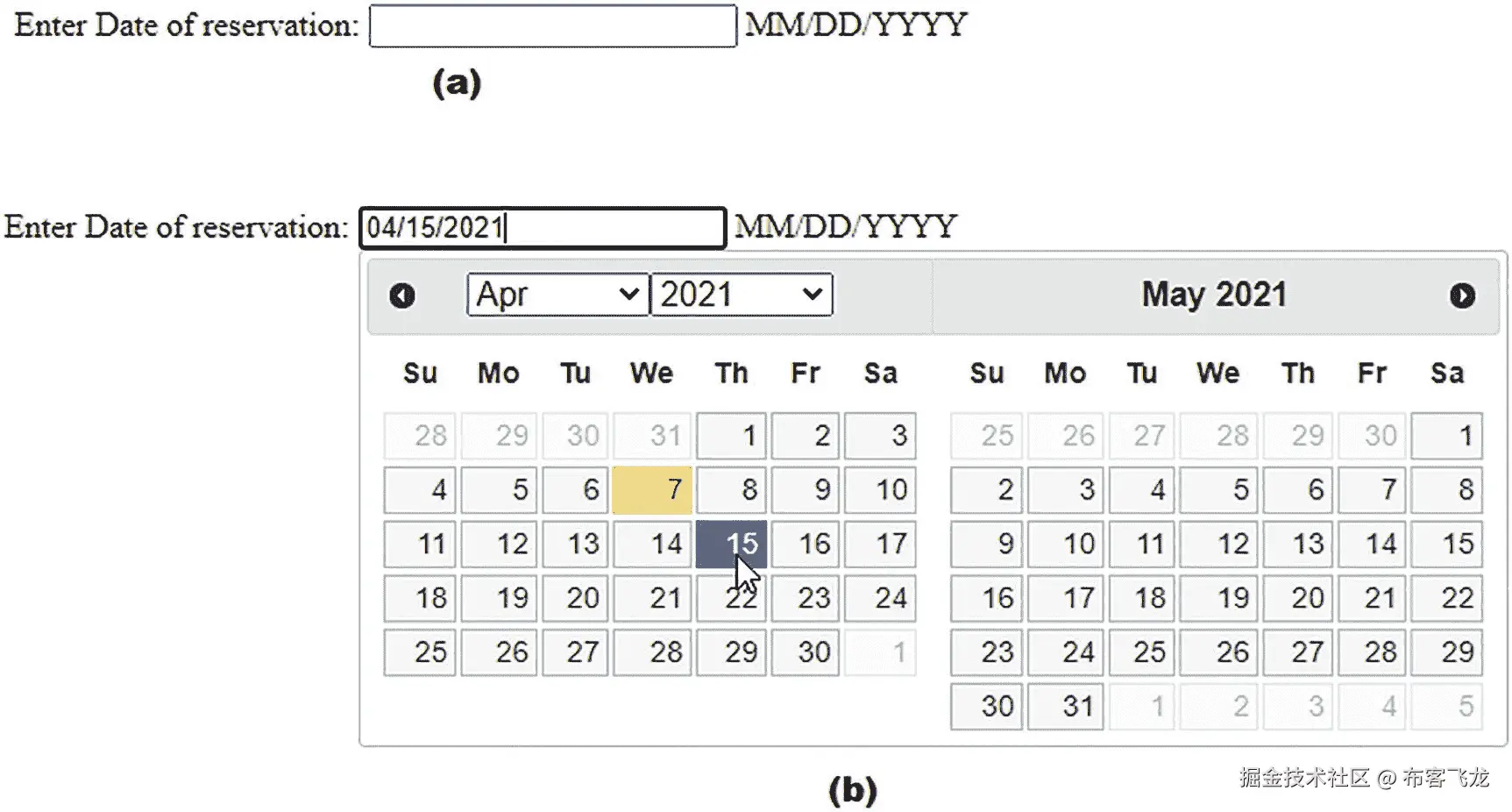Select the grayed-out March 28 cell
The height and width of the screenshot is (812, 1512).
coord(419,435)
